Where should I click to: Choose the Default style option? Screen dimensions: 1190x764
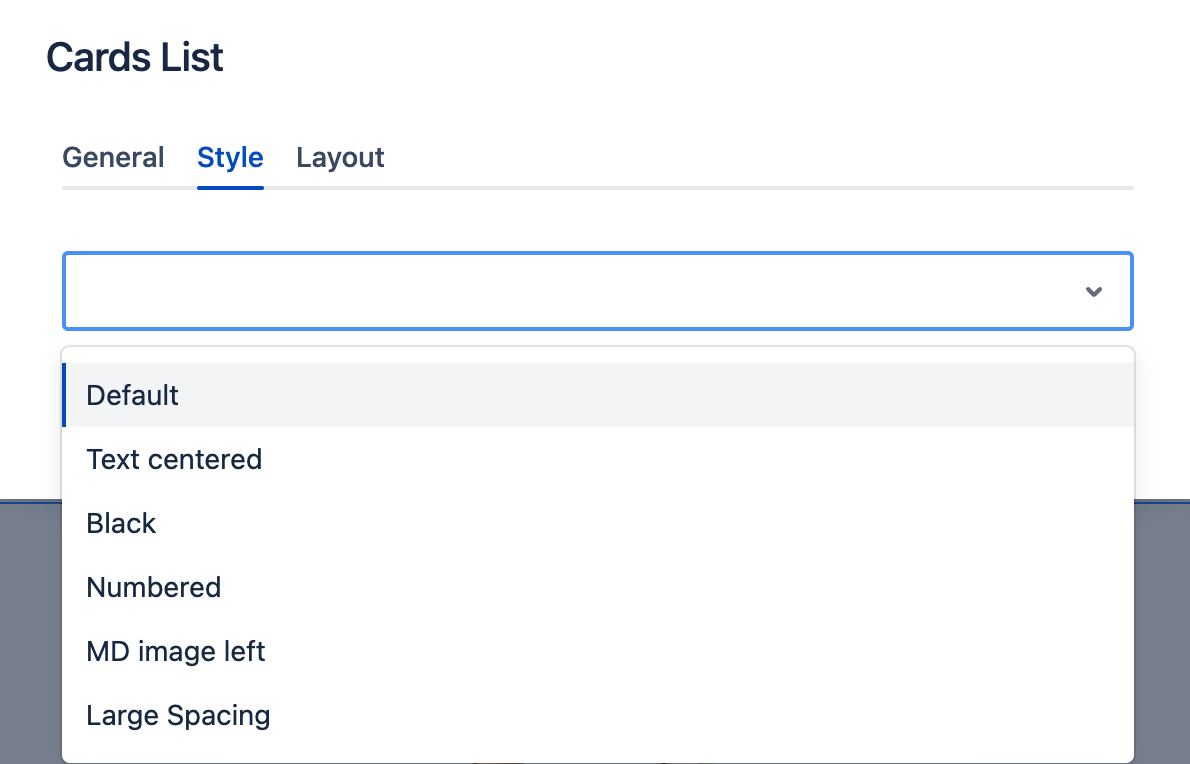pyautogui.click(x=598, y=395)
